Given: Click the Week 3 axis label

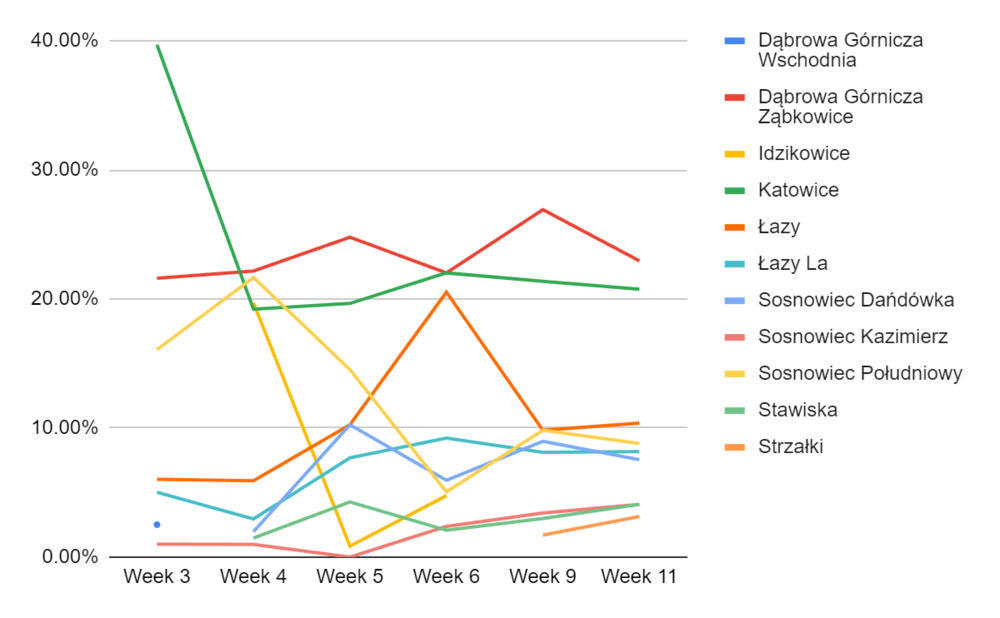Looking at the screenshot, I should pos(157,577).
